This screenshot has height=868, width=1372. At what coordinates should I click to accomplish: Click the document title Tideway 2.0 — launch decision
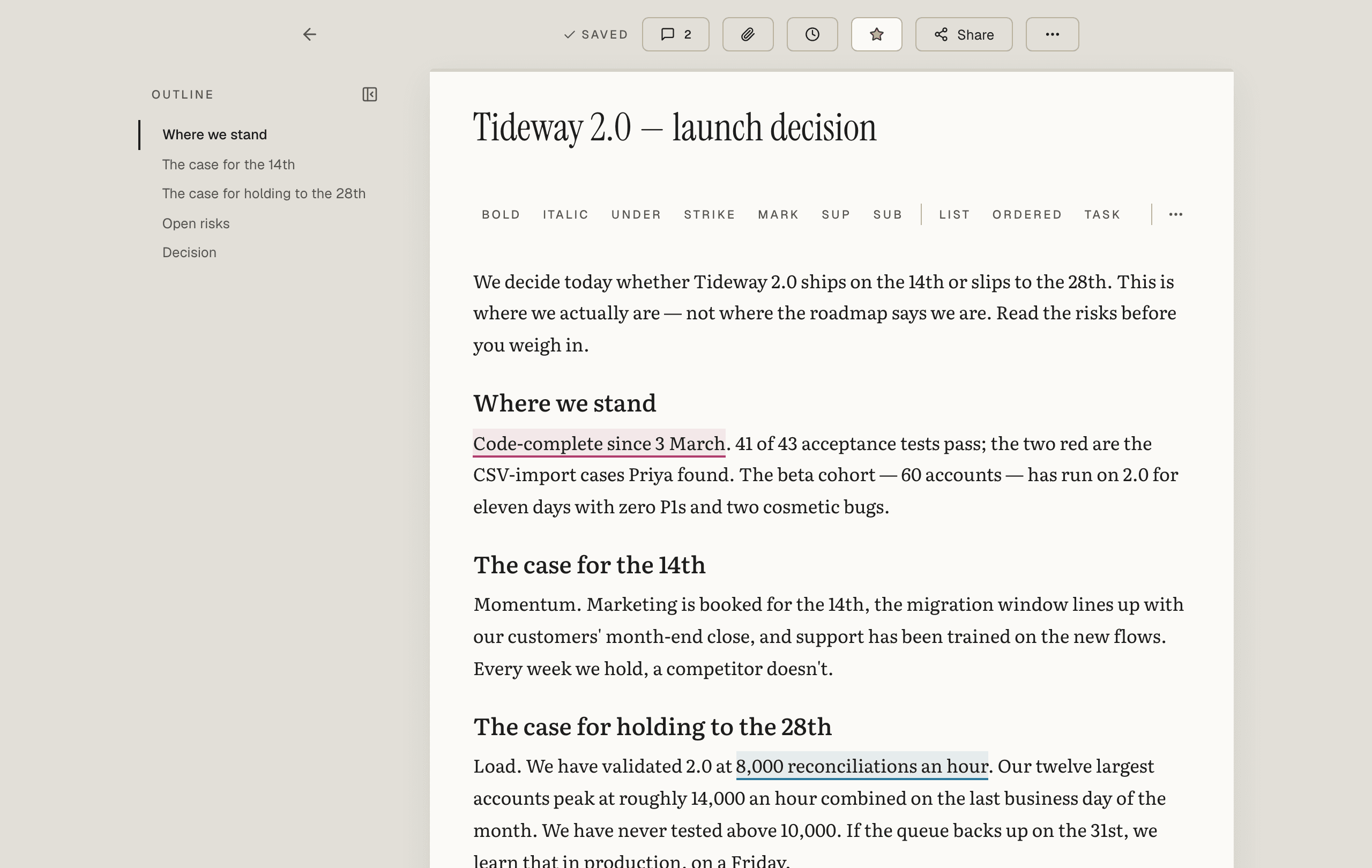tap(675, 127)
